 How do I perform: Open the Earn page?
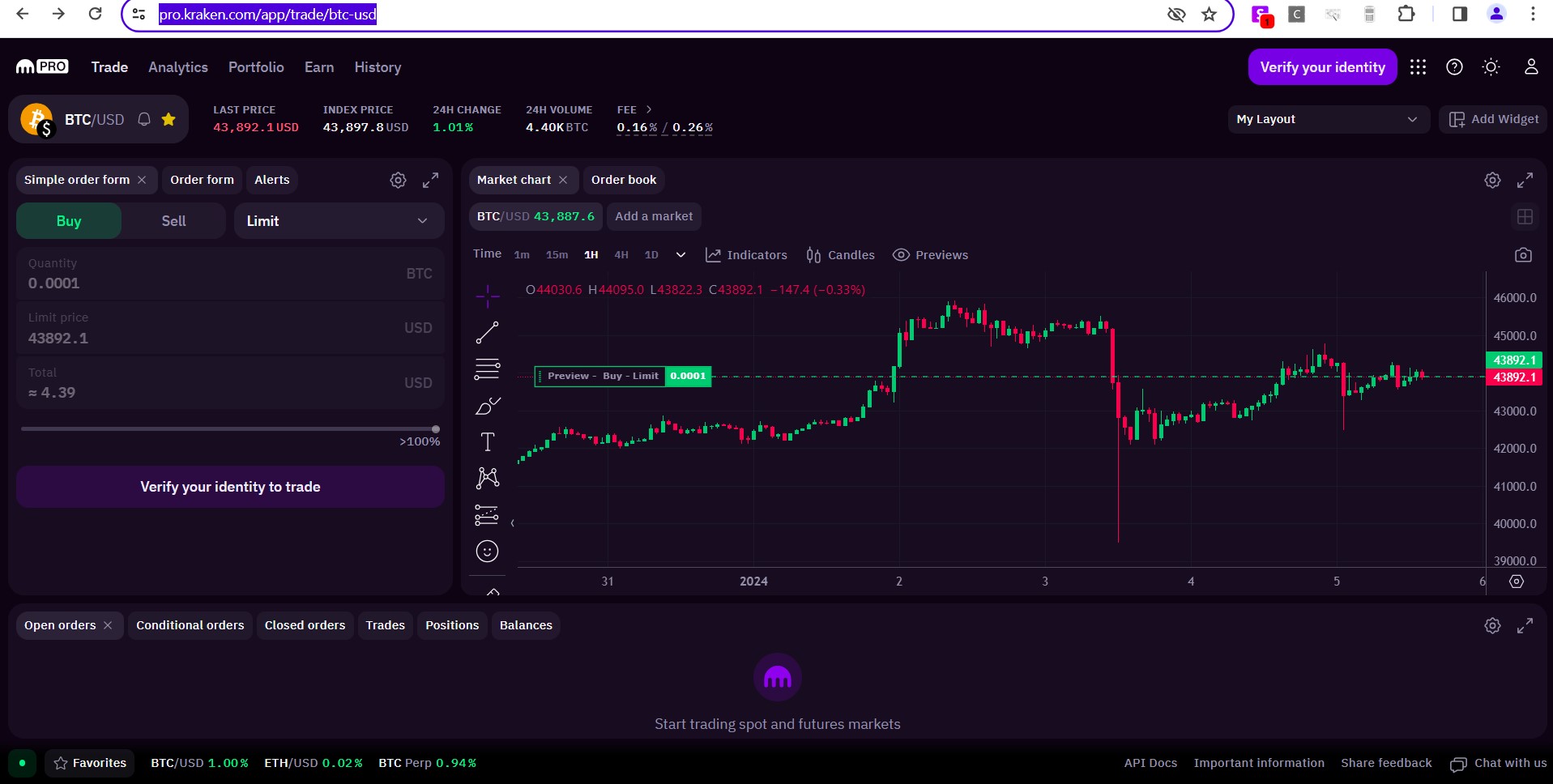tap(319, 67)
